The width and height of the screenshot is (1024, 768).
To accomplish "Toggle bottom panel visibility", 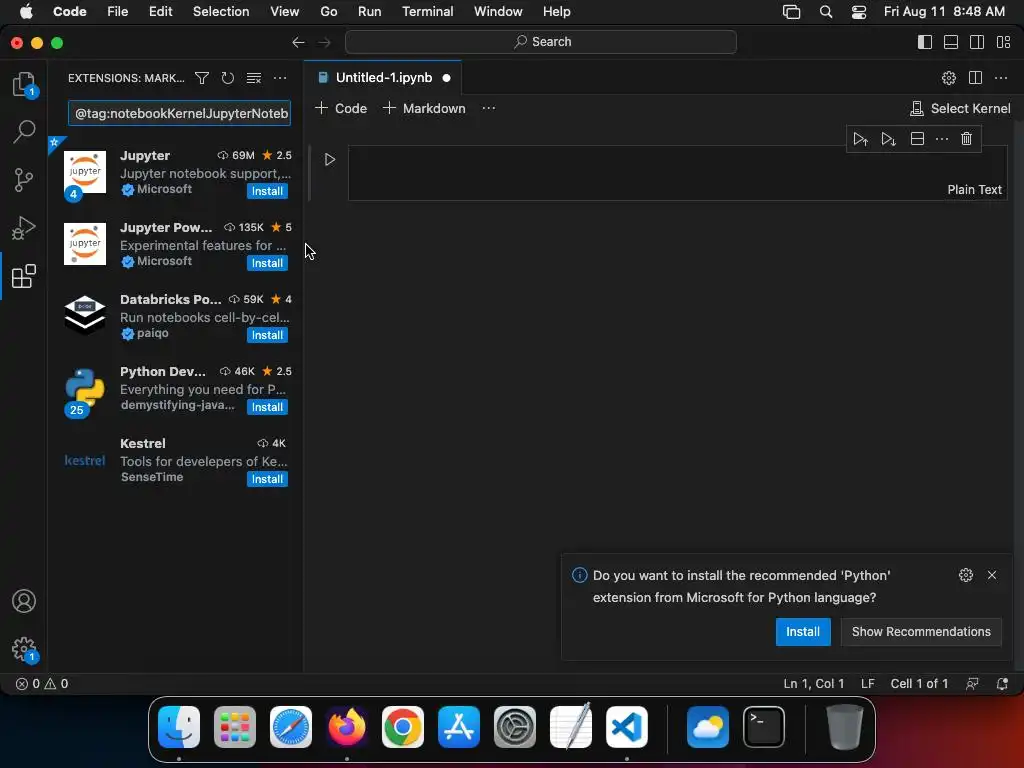I will tap(951, 42).
